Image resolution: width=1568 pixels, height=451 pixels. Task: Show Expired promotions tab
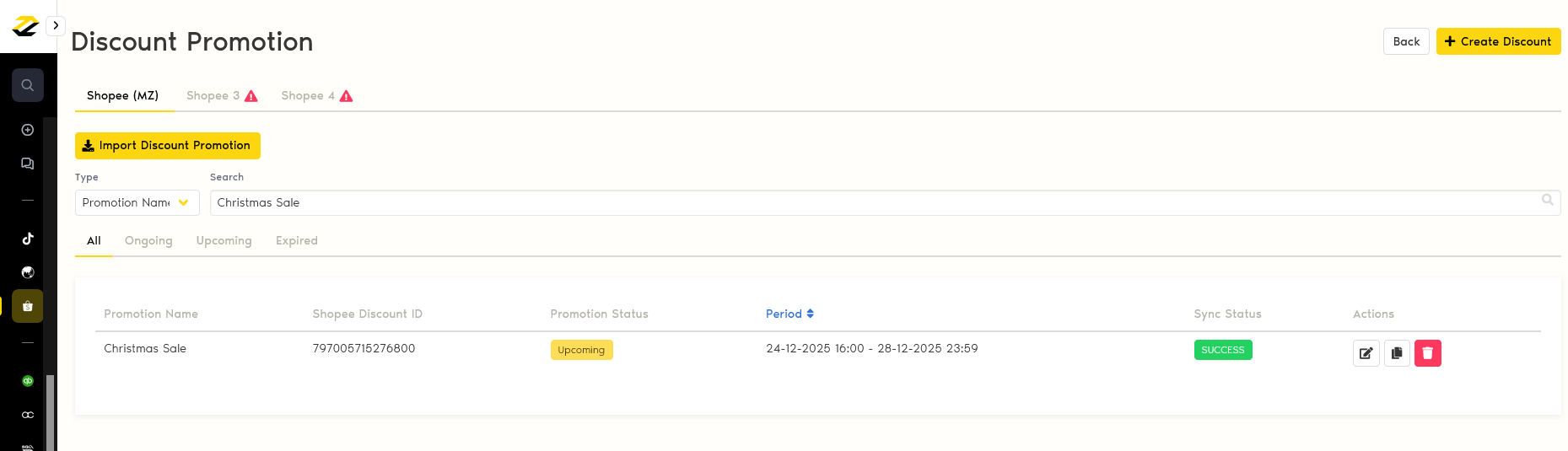point(297,241)
